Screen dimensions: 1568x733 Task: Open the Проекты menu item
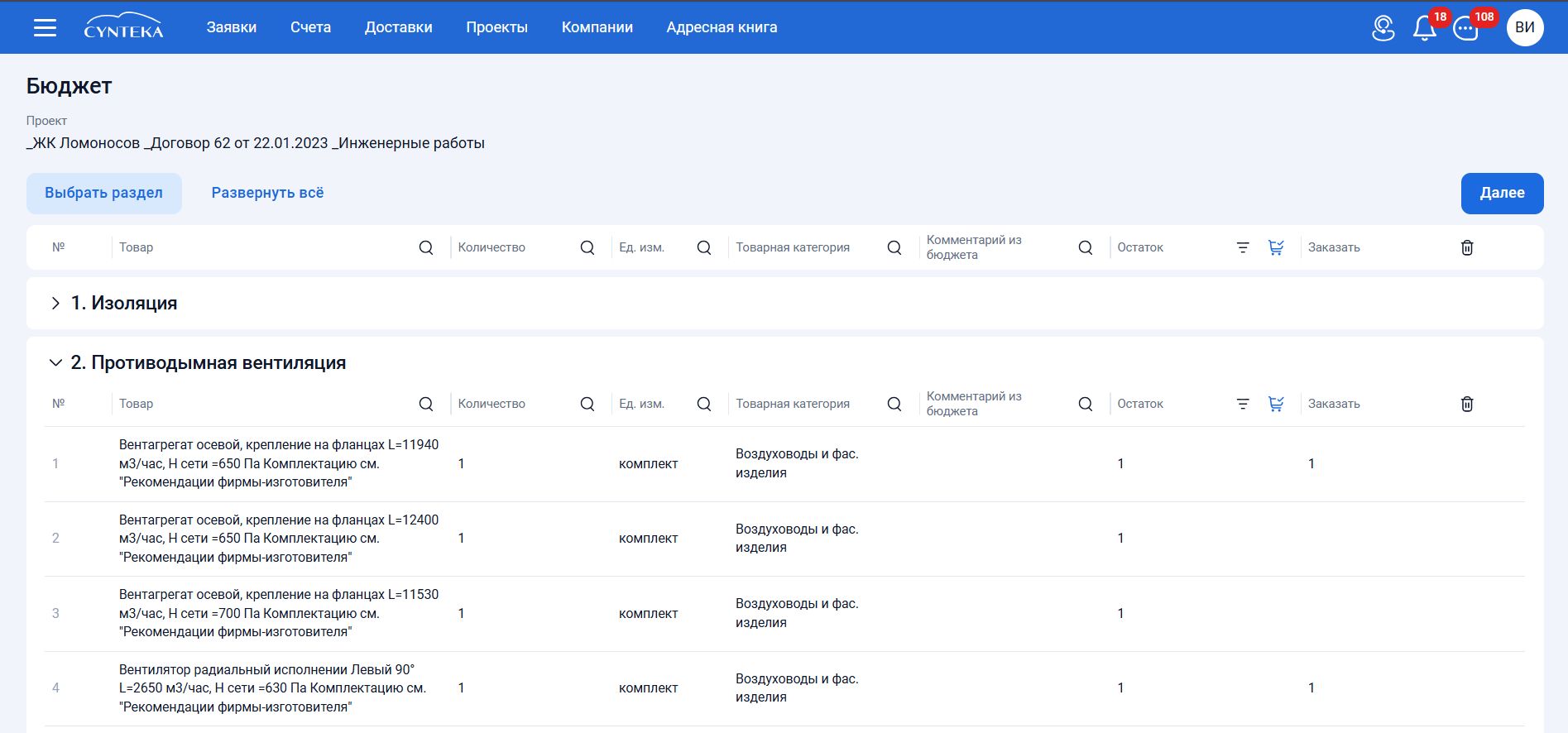pos(496,27)
